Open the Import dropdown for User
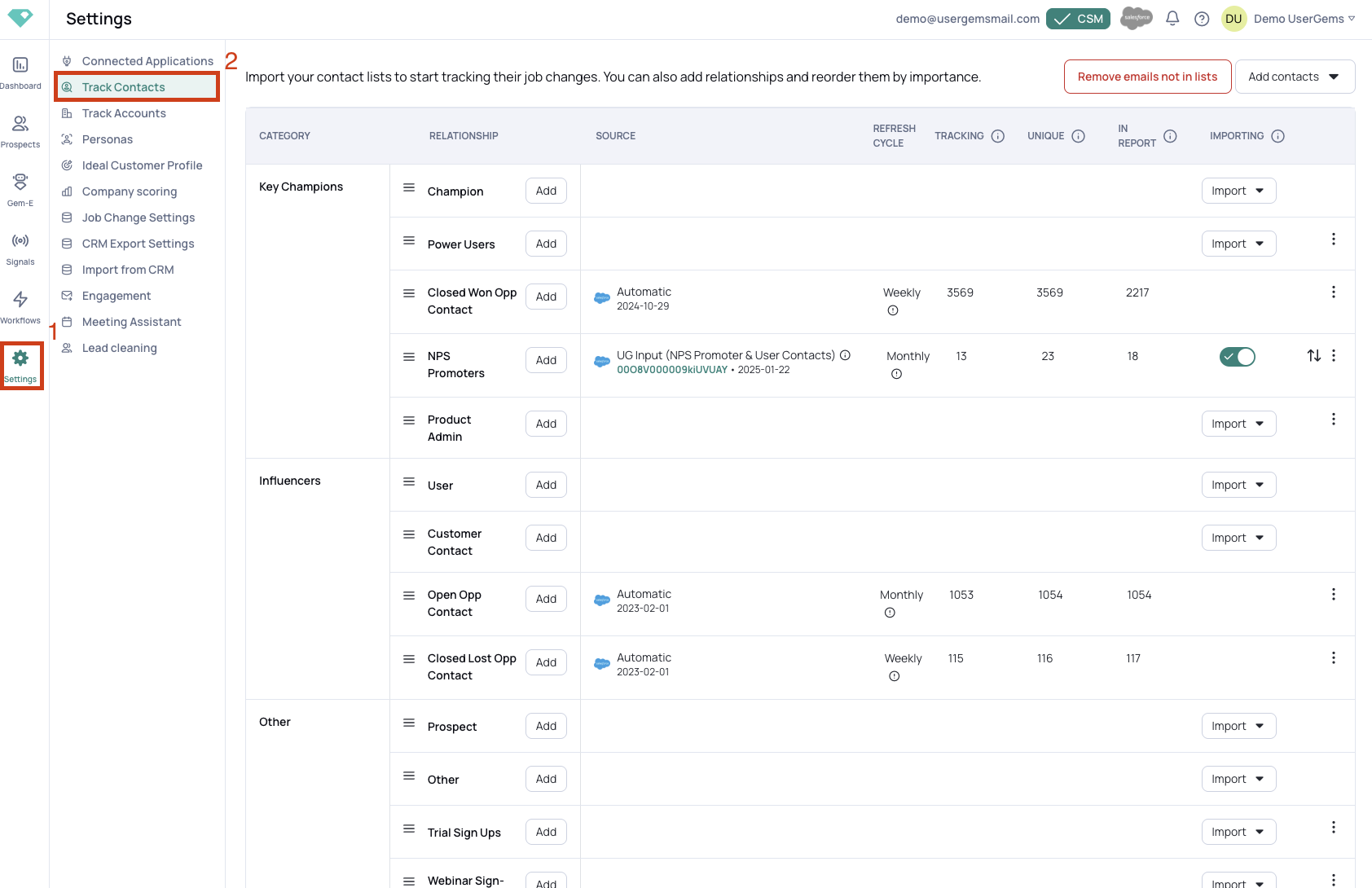This screenshot has width=1372, height=888. 1238,485
